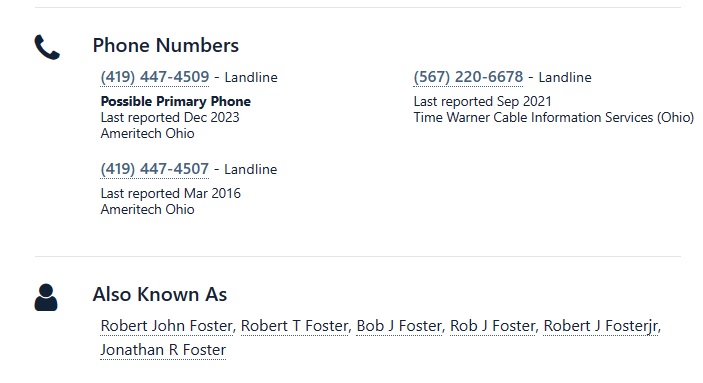The width and height of the screenshot is (703, 383).
Task: Open phone number (419) 447-4507
Action: point(155,169)
